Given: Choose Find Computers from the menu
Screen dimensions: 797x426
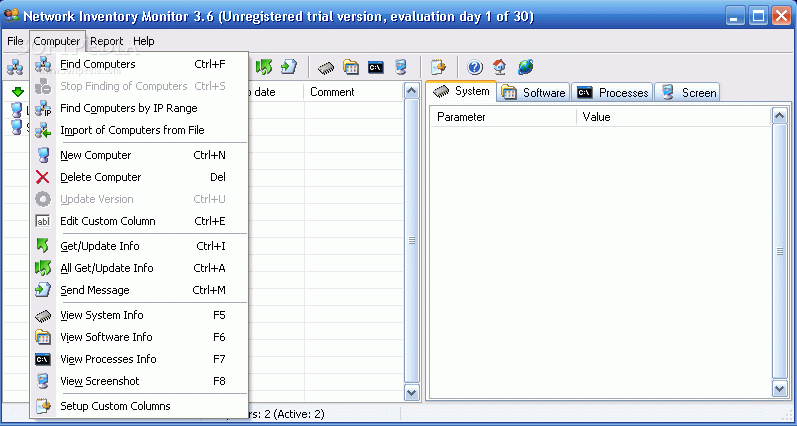Looking at the screenshot, I should 139,64.
